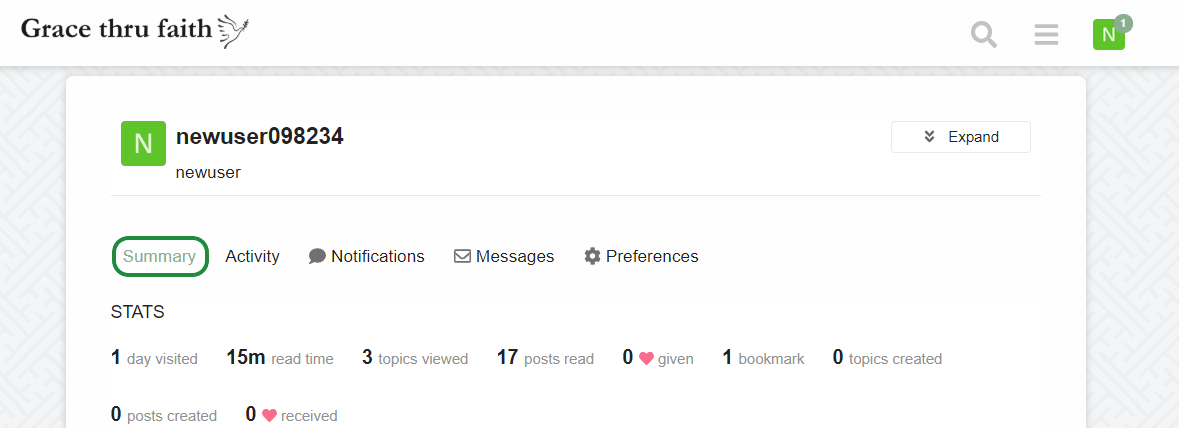Click the large green N profile avatar
This screenshot has width=1179, height=428.
(143, 143)
